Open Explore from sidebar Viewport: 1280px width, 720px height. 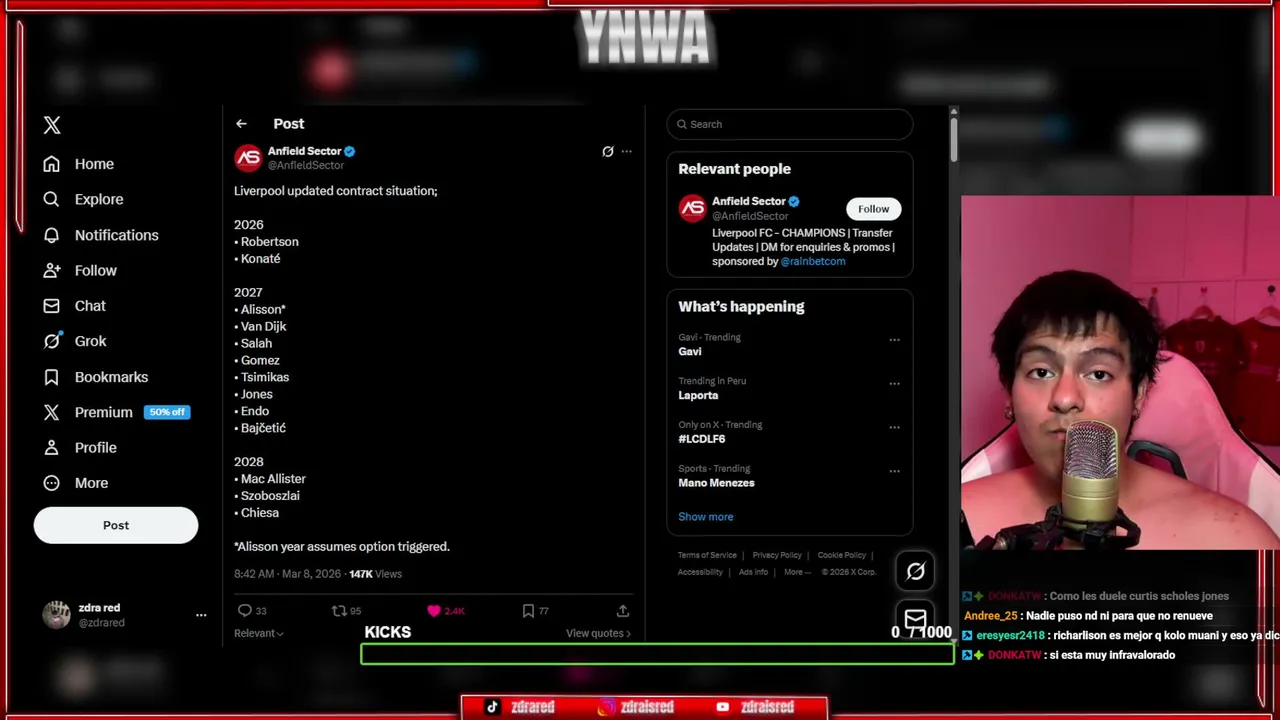[x=83, y=199]
